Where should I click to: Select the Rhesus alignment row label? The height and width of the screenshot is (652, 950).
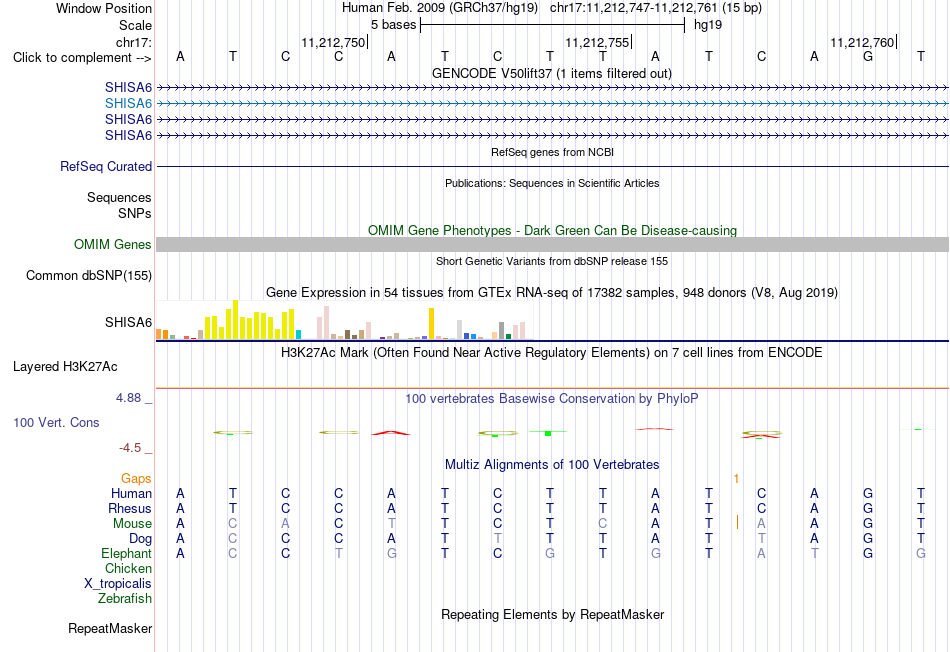(x=130, y=508)
